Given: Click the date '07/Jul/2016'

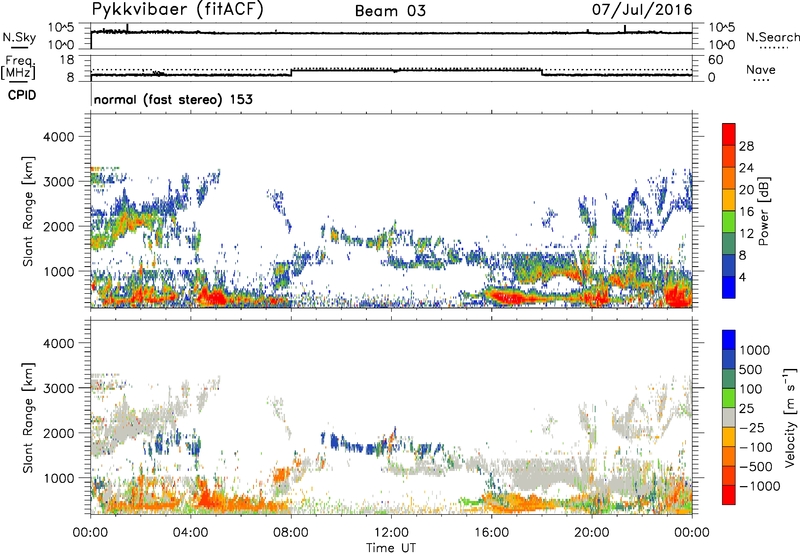Looking at the screenshot, I should [642, 10].
